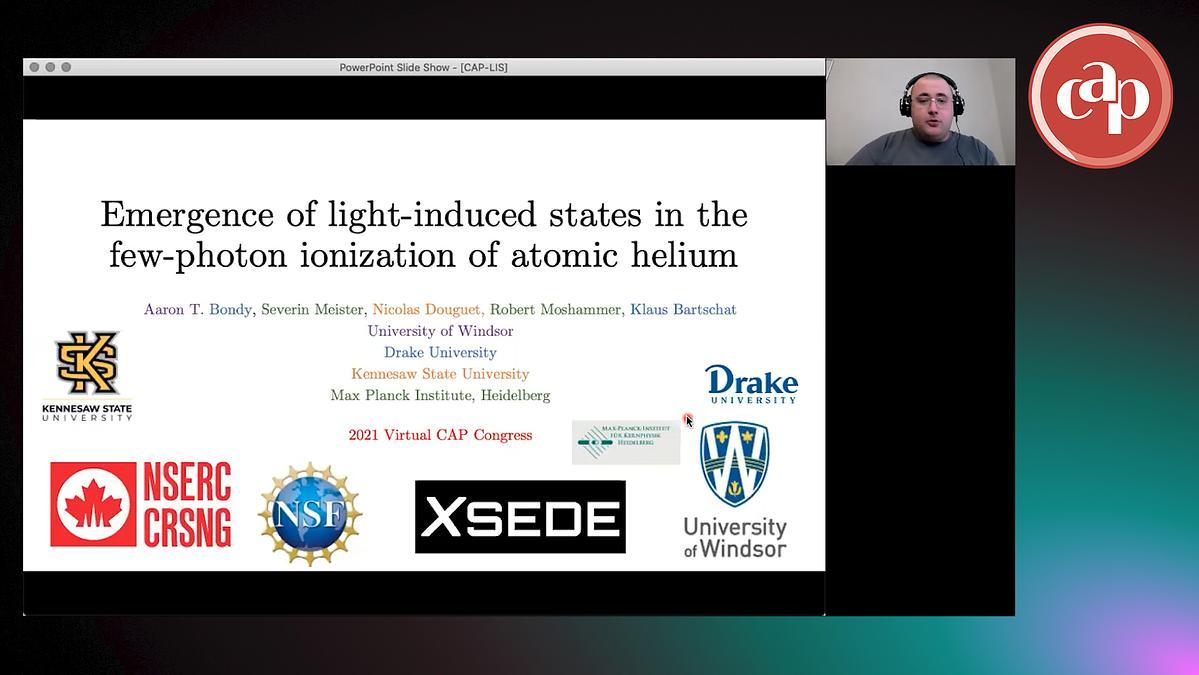Click 'Max Planck Institute, Heidelberg' text
This screenshot has height=675, width=1199.
(440, 395)
